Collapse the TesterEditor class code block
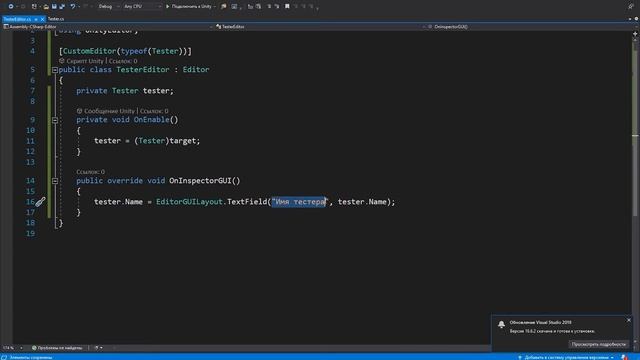Image resolution: width=640 pixels, height=360 pixels. tap(55, 70)
